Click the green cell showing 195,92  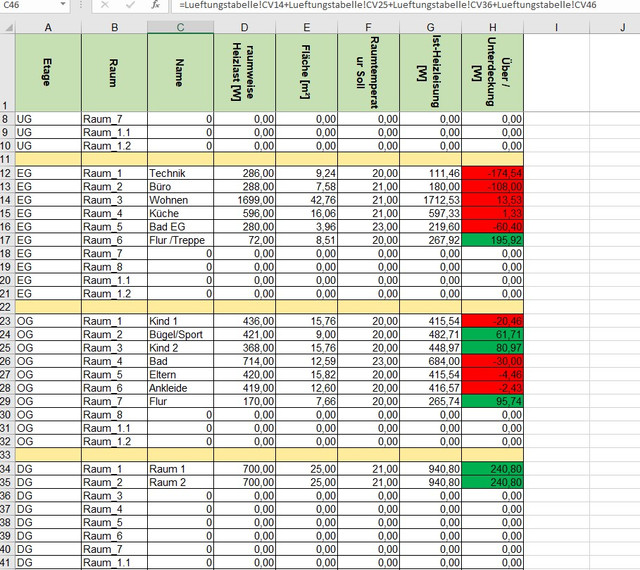(493, 240)
